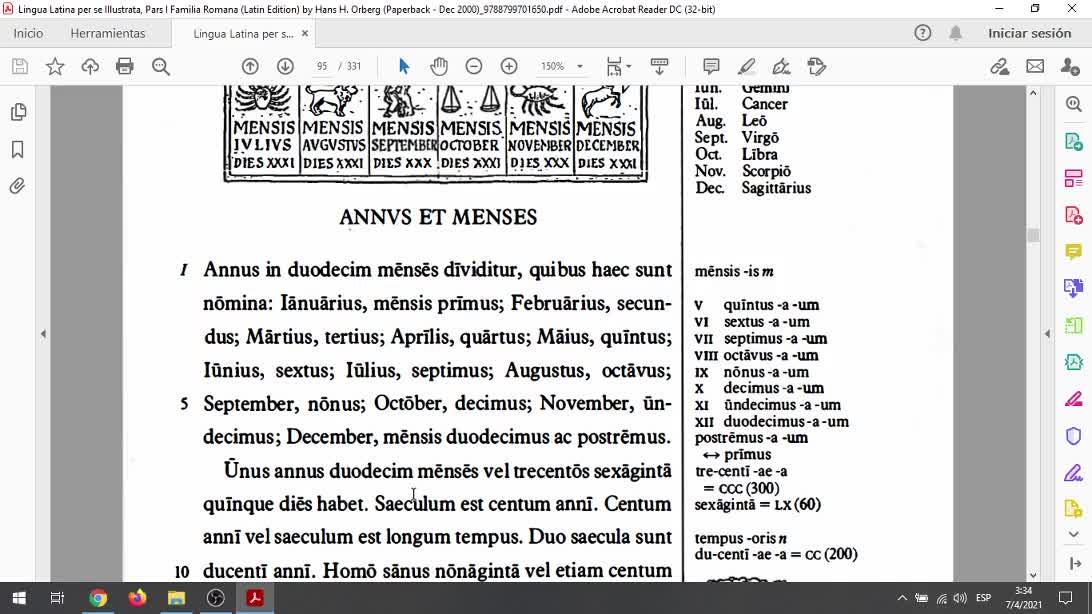Click the scrolling mode keyboard icon
This screenshot has height=614, width=1092.
(x=659, y=66)
